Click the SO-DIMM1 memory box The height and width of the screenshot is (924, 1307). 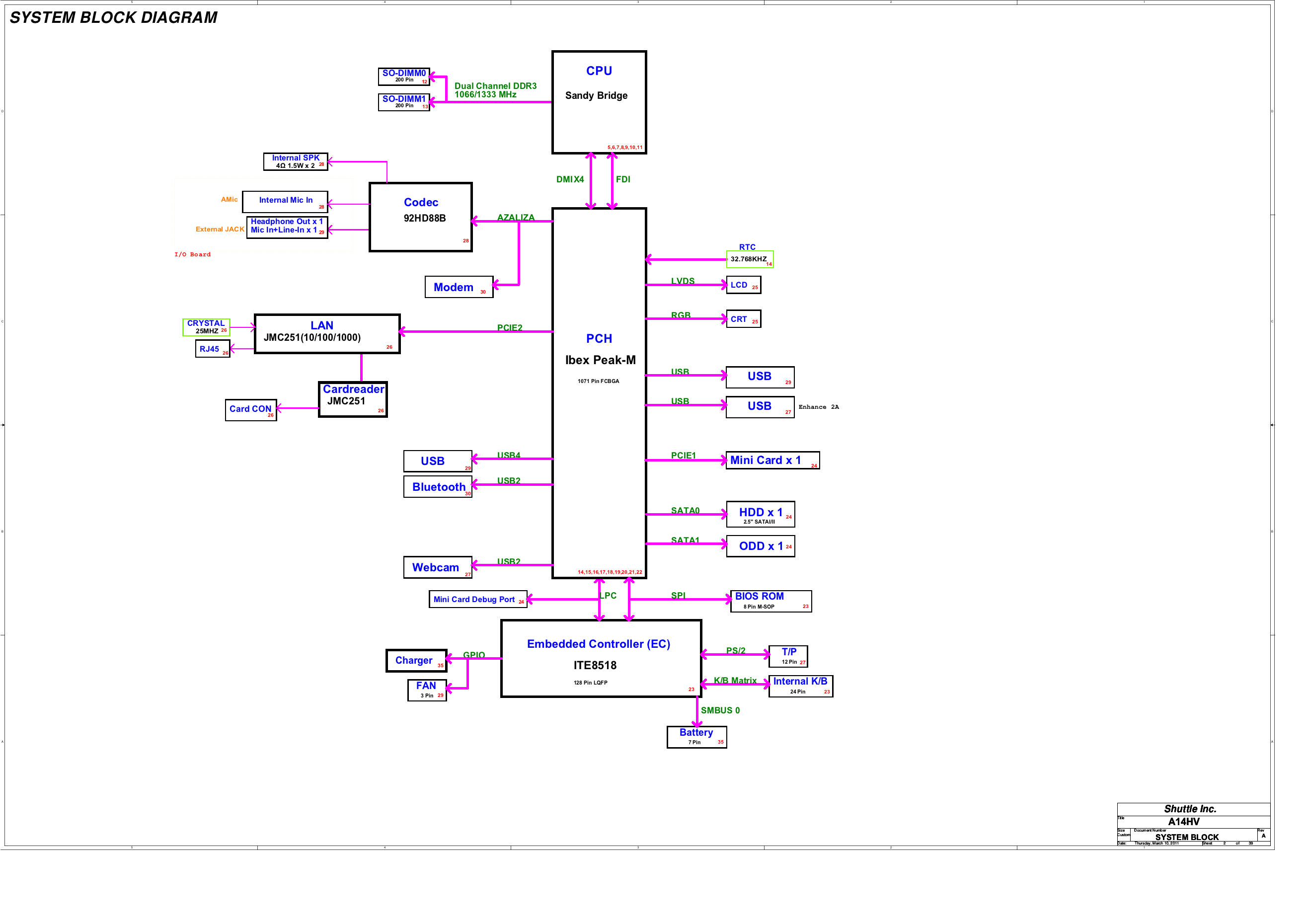point(403,102)
